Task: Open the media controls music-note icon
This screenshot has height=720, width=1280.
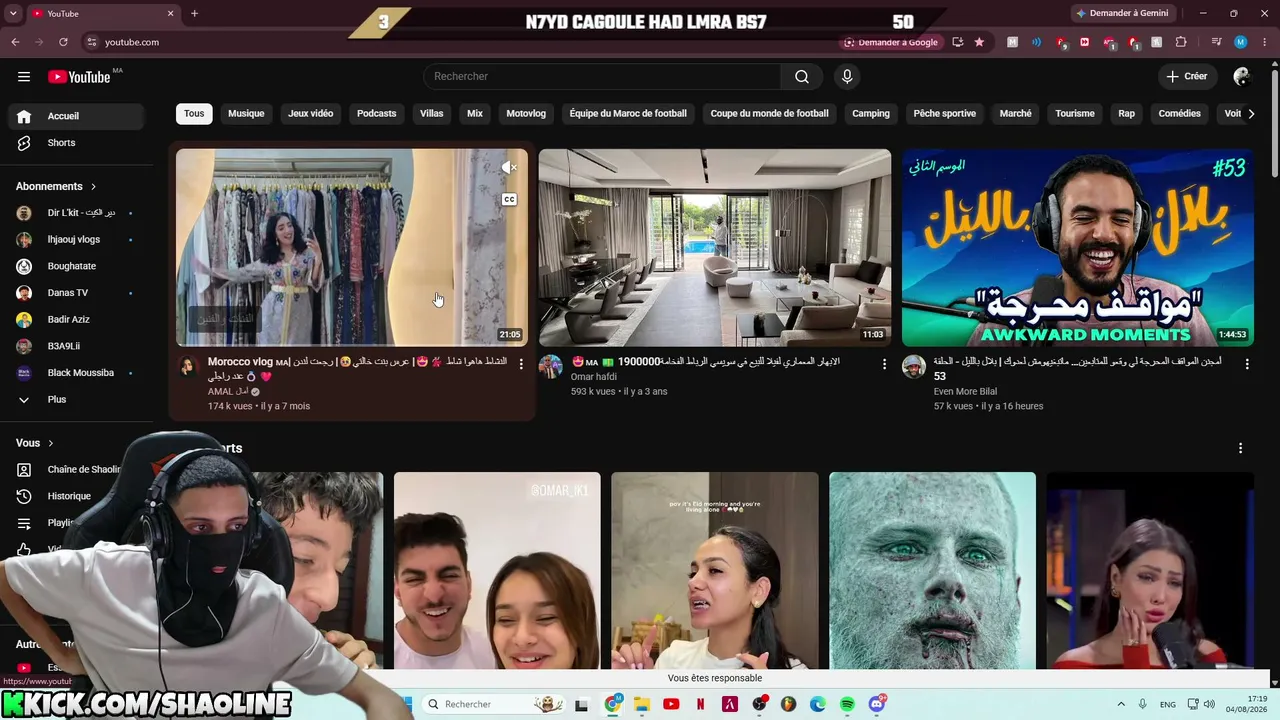Action: [x=1217, y=42]
